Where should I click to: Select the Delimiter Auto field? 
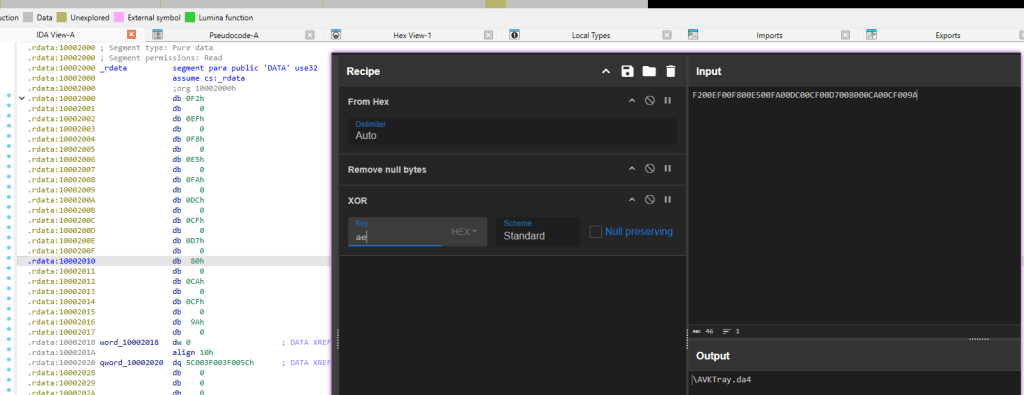pyautogui.click(x=512, y=131)
